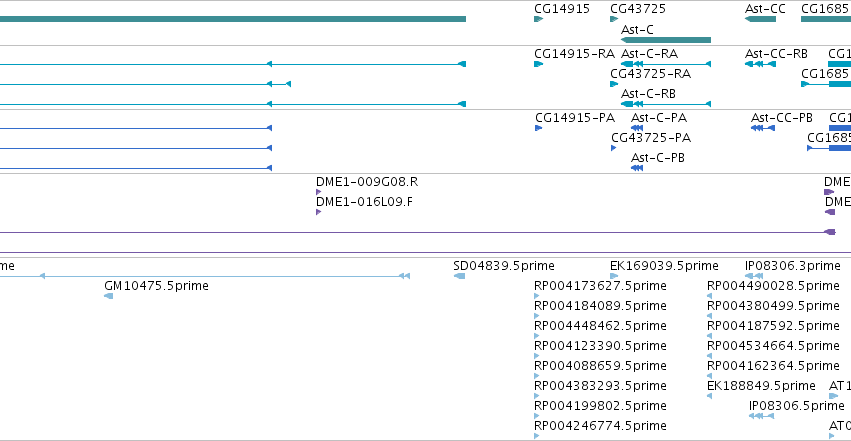Select the DME1-016L09.F purple arrow glyph
This screenshot has height=441, width=851.
tap(319, 212)
